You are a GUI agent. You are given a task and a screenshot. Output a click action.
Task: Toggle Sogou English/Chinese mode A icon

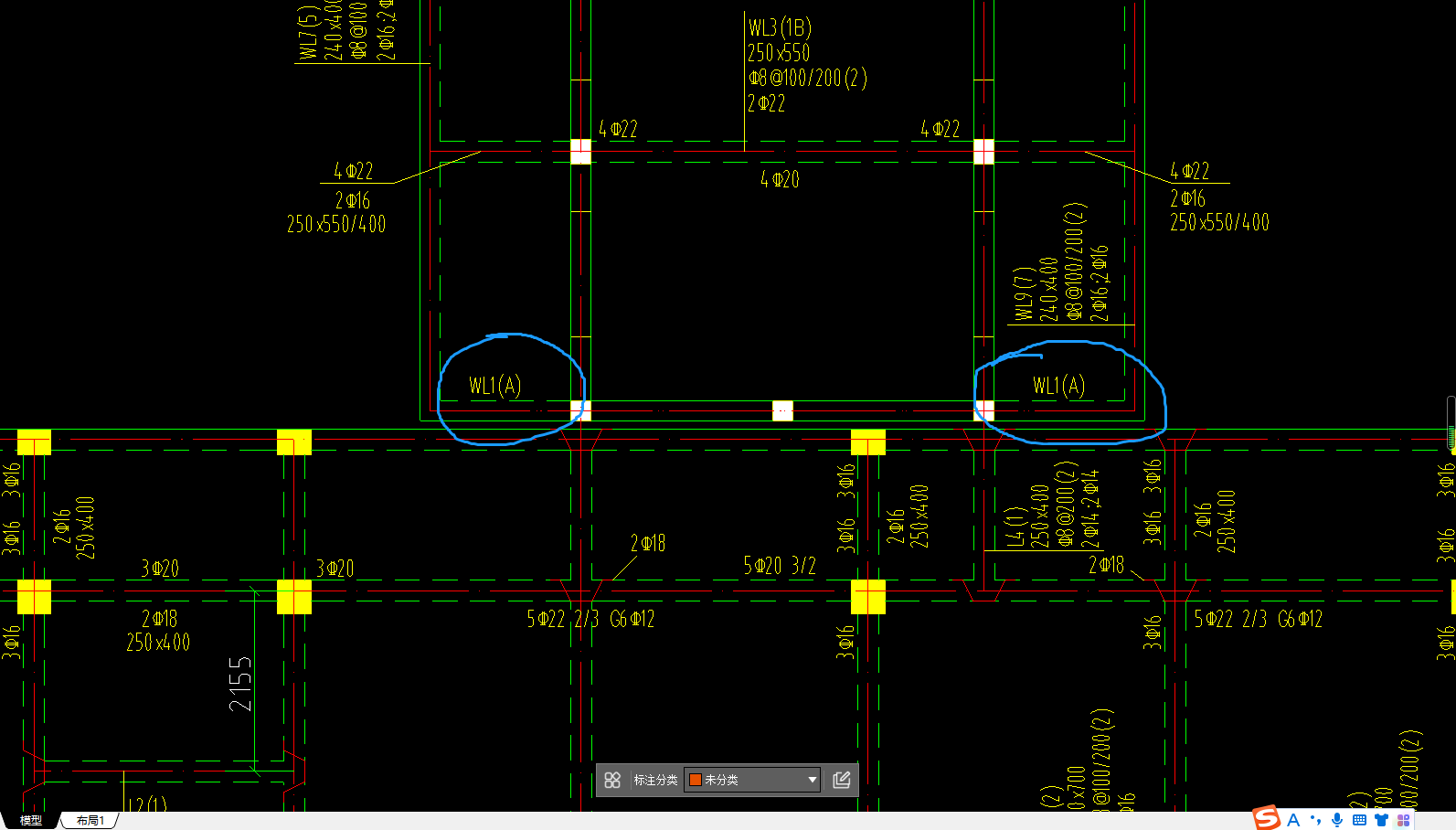click(x=1293, y=820)
